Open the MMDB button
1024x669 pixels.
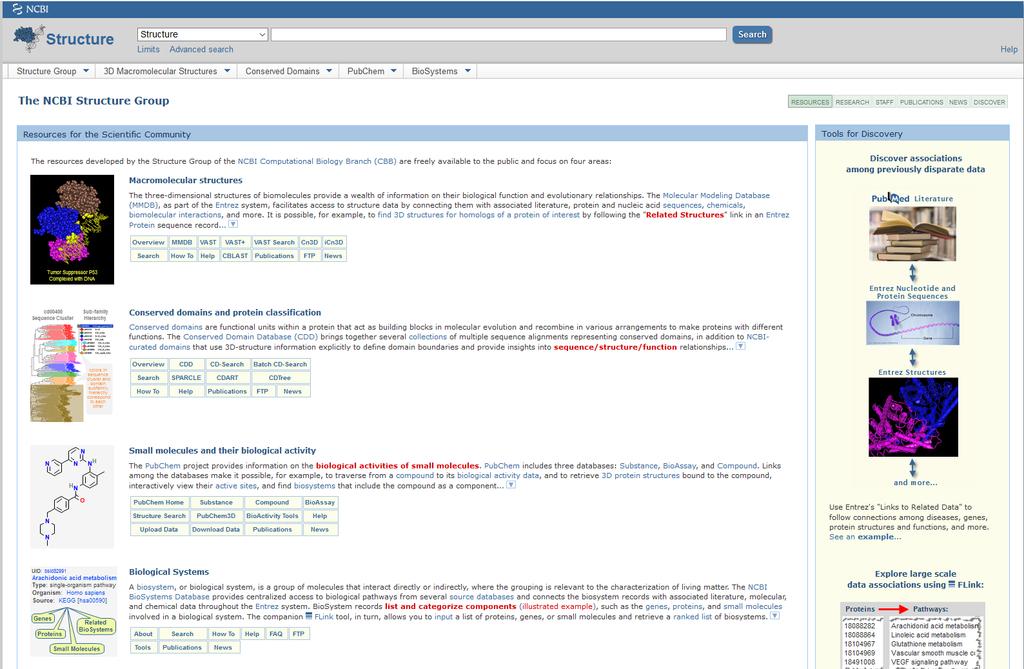[182, 242]
